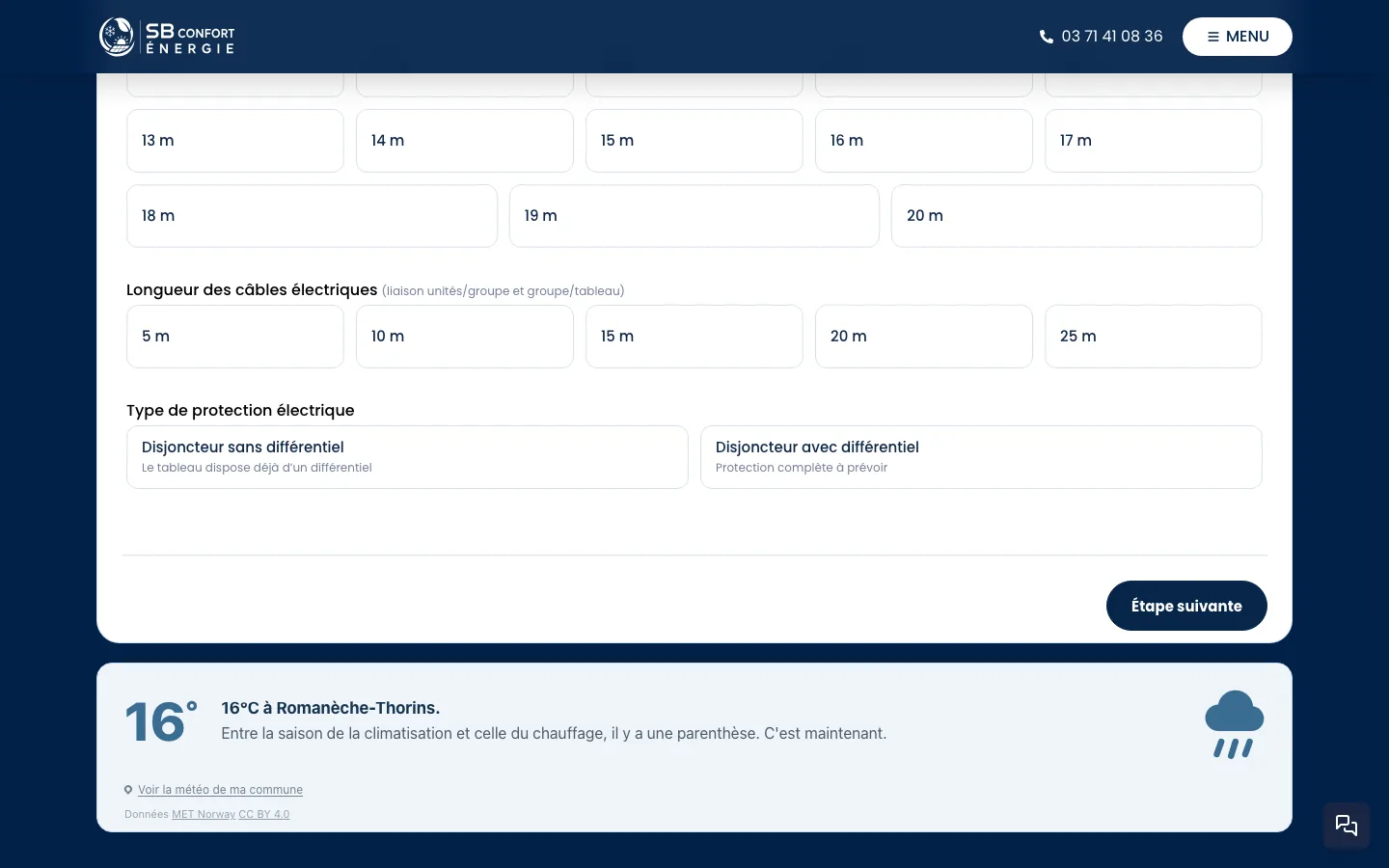This screenshot has height=868, width=1389.
Task: Open the CC BY 4.0 license link
Action: [x=264, y=815]
